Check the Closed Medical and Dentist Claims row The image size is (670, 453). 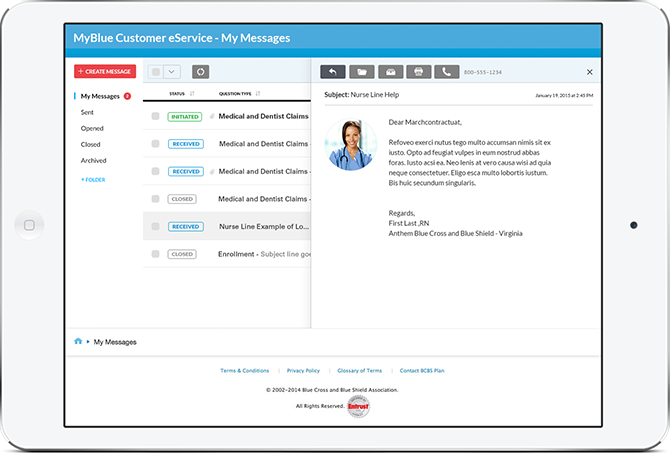tap(155, 199)
